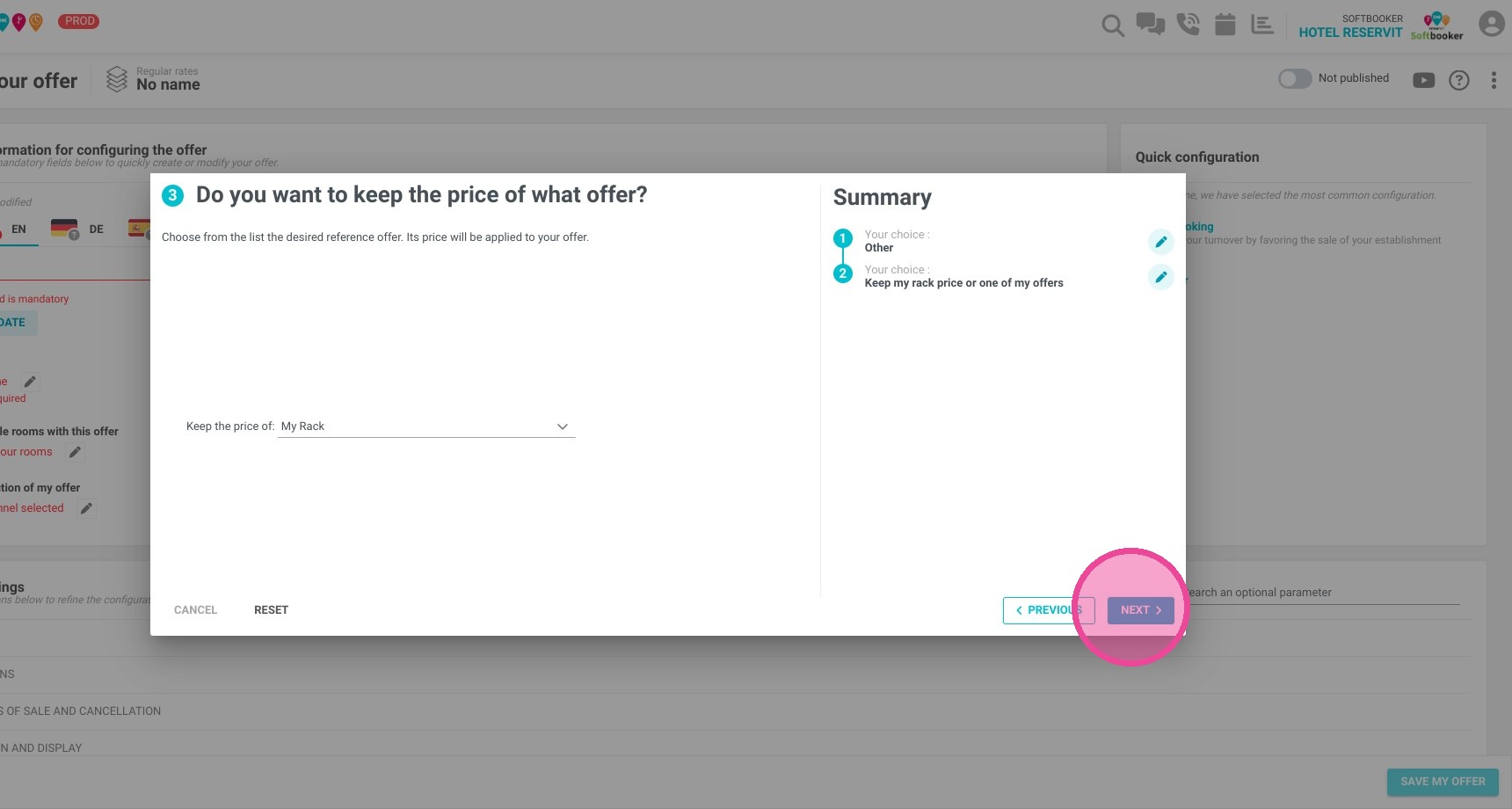Edit summary choice 1 Other
1512x809 pixels.
pyautogui.click(x=1160, y=242)
